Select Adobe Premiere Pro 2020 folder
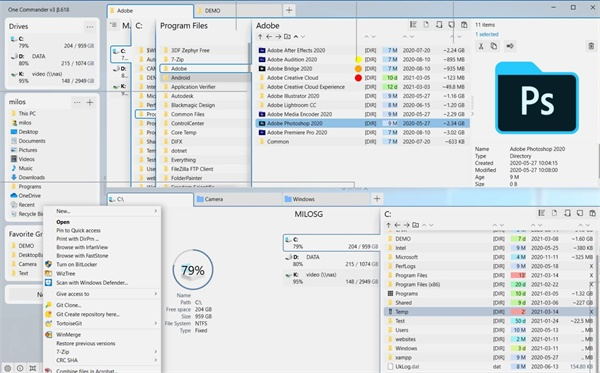The height and width of the screenshot is (373, 600). (362, 132)
